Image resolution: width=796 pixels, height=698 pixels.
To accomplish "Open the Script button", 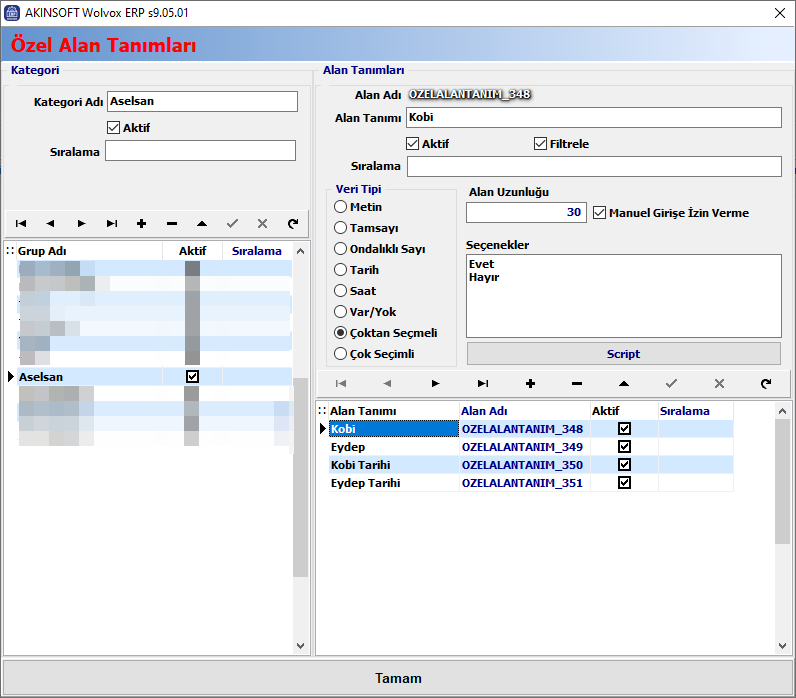I will [623, 354].
